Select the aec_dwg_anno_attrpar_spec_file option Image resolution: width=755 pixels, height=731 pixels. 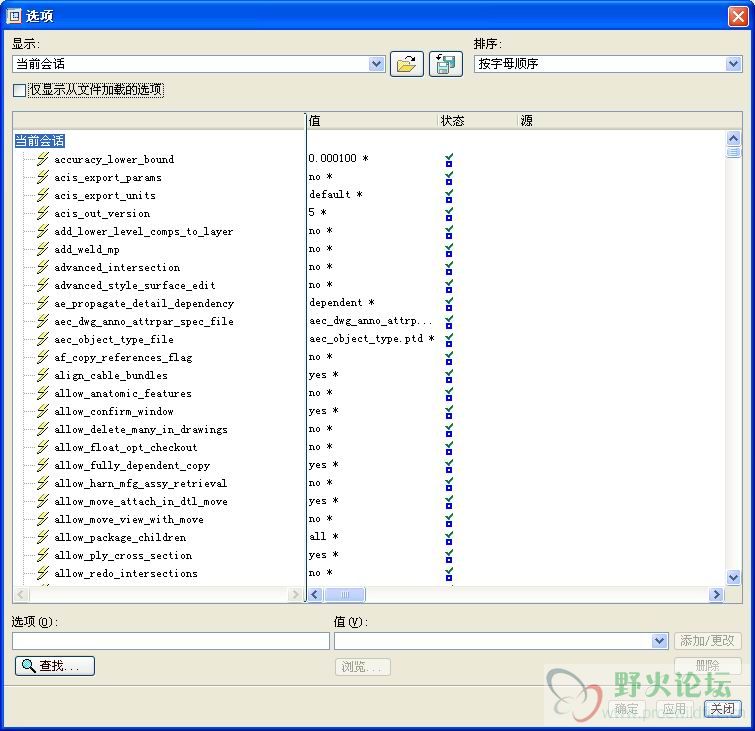pos(144,321)
